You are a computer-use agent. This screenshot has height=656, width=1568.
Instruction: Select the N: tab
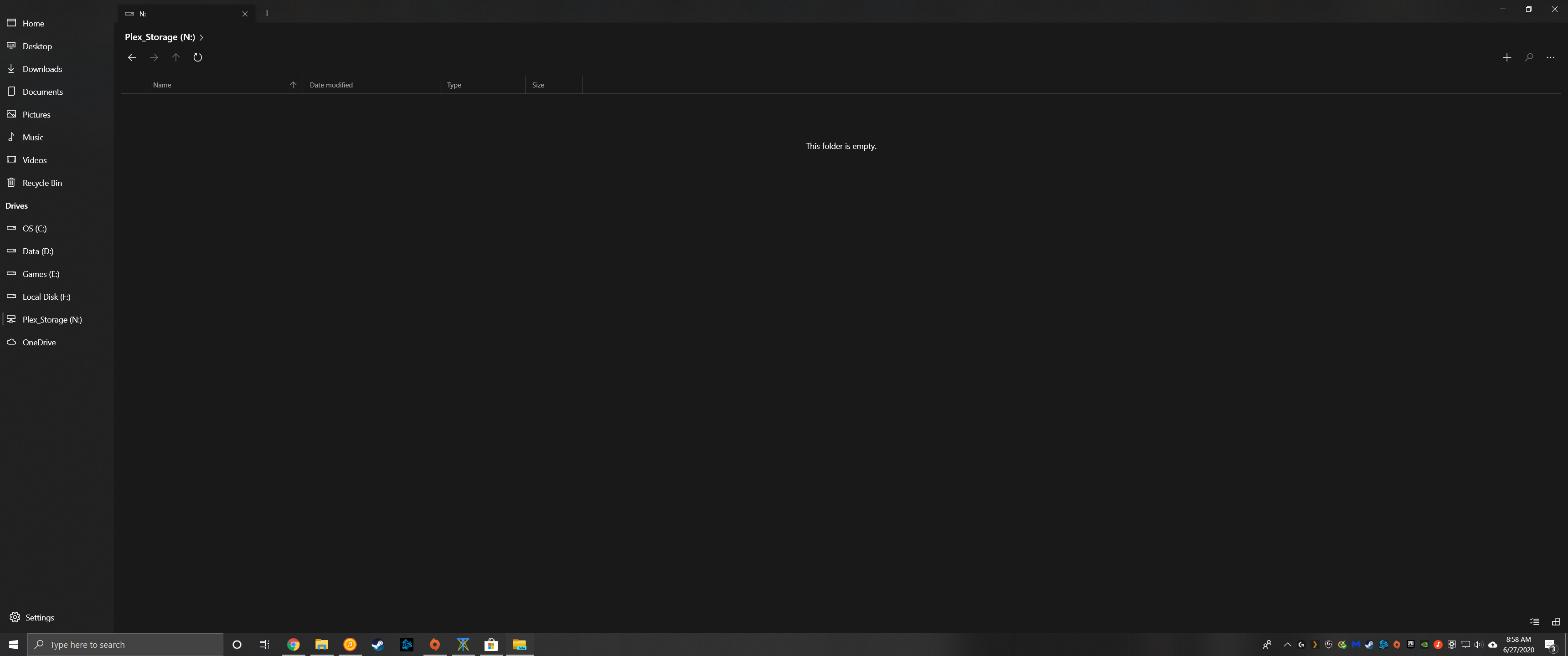tap(186, 13)
